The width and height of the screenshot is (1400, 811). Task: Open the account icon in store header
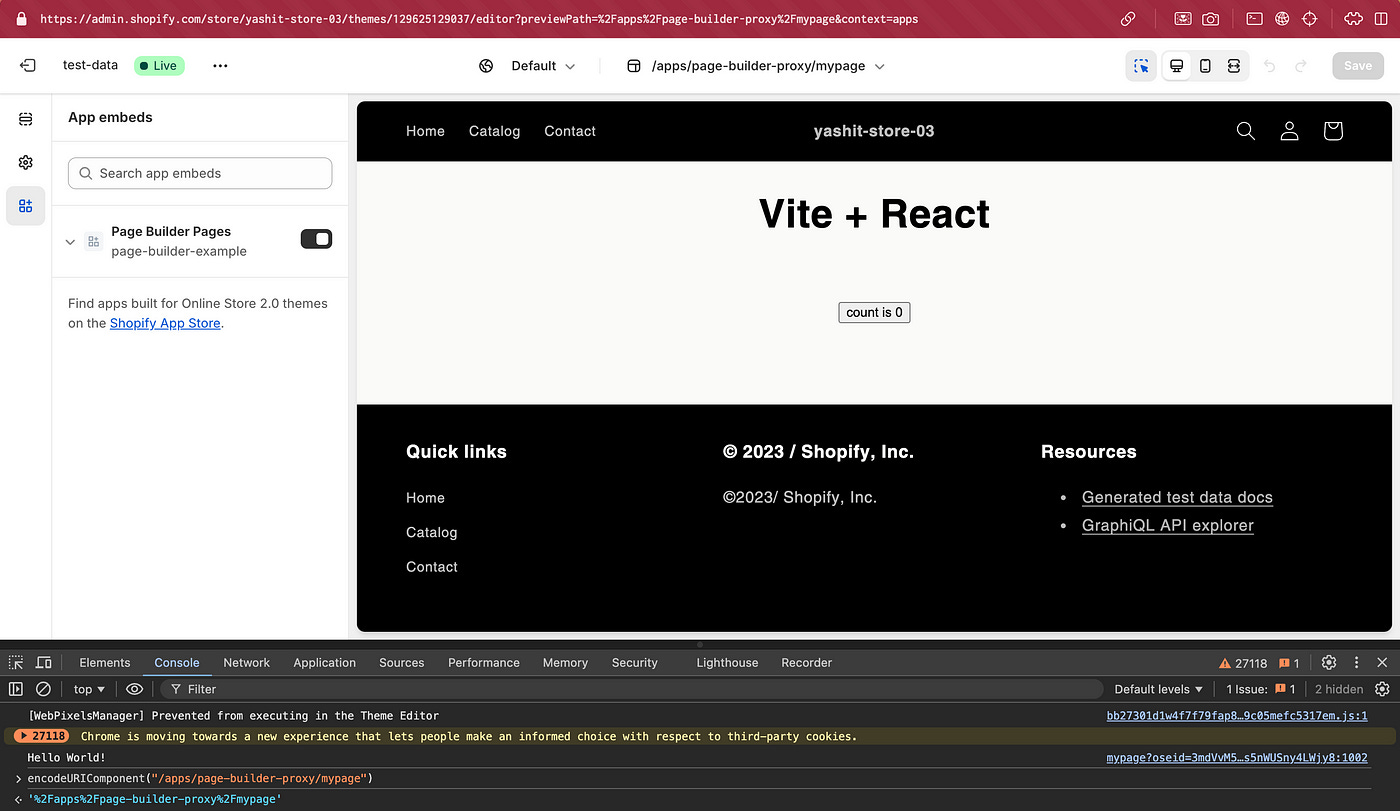1289,131
